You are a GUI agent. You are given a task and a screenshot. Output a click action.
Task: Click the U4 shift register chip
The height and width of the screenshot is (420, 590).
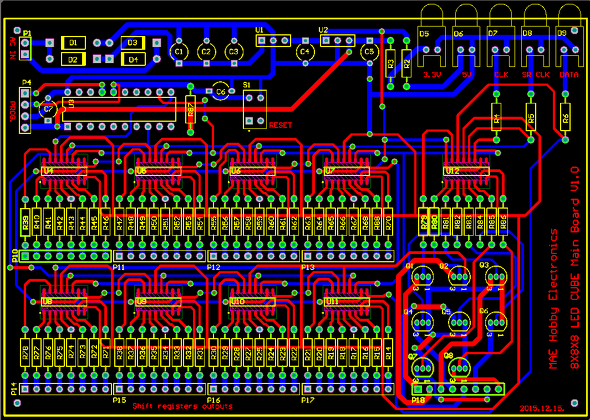pyautogui.click(x=64, y=171)
